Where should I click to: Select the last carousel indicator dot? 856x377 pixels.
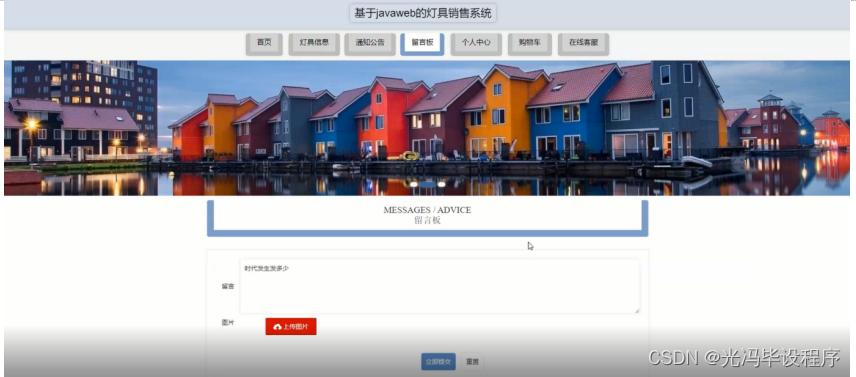(x=441, y=184)
